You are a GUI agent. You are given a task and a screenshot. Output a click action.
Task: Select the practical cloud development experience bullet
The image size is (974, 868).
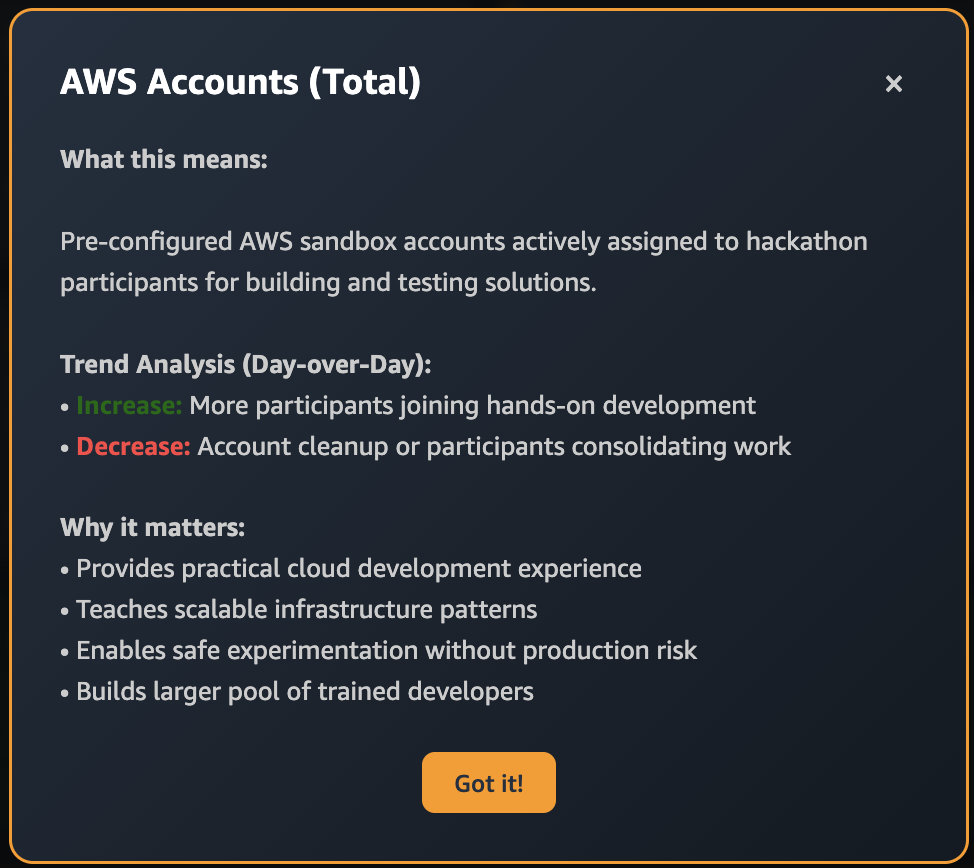click(x=358, y=568)
